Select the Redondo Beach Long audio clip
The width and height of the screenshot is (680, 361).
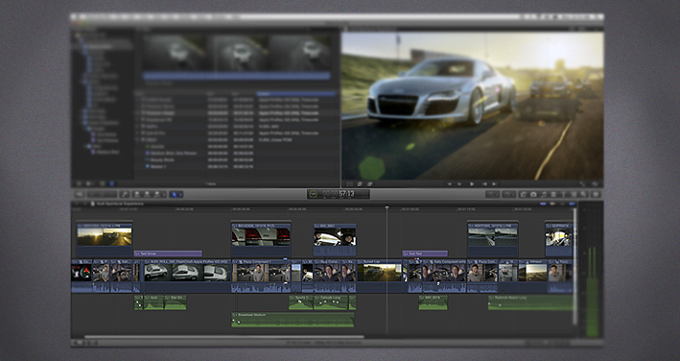pyautogui.click(x=530, y=302)
